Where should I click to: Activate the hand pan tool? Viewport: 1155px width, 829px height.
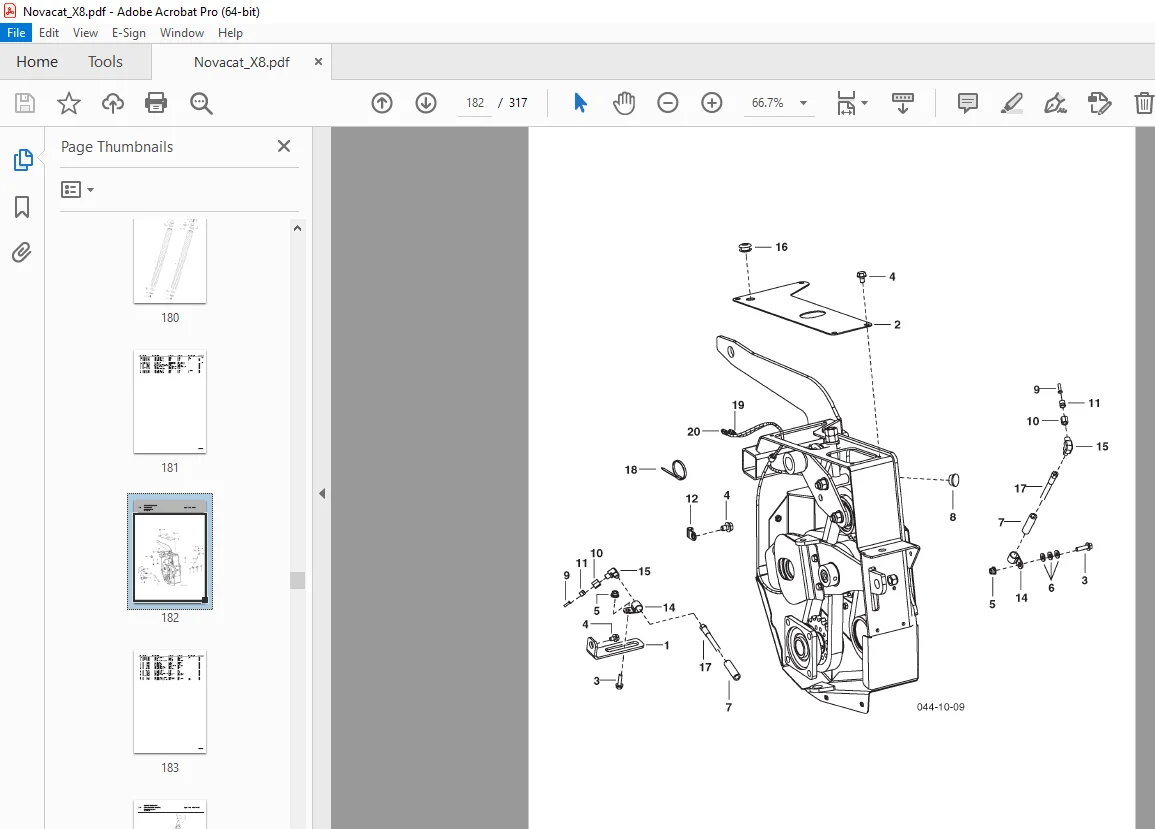(x=624, y=103)
